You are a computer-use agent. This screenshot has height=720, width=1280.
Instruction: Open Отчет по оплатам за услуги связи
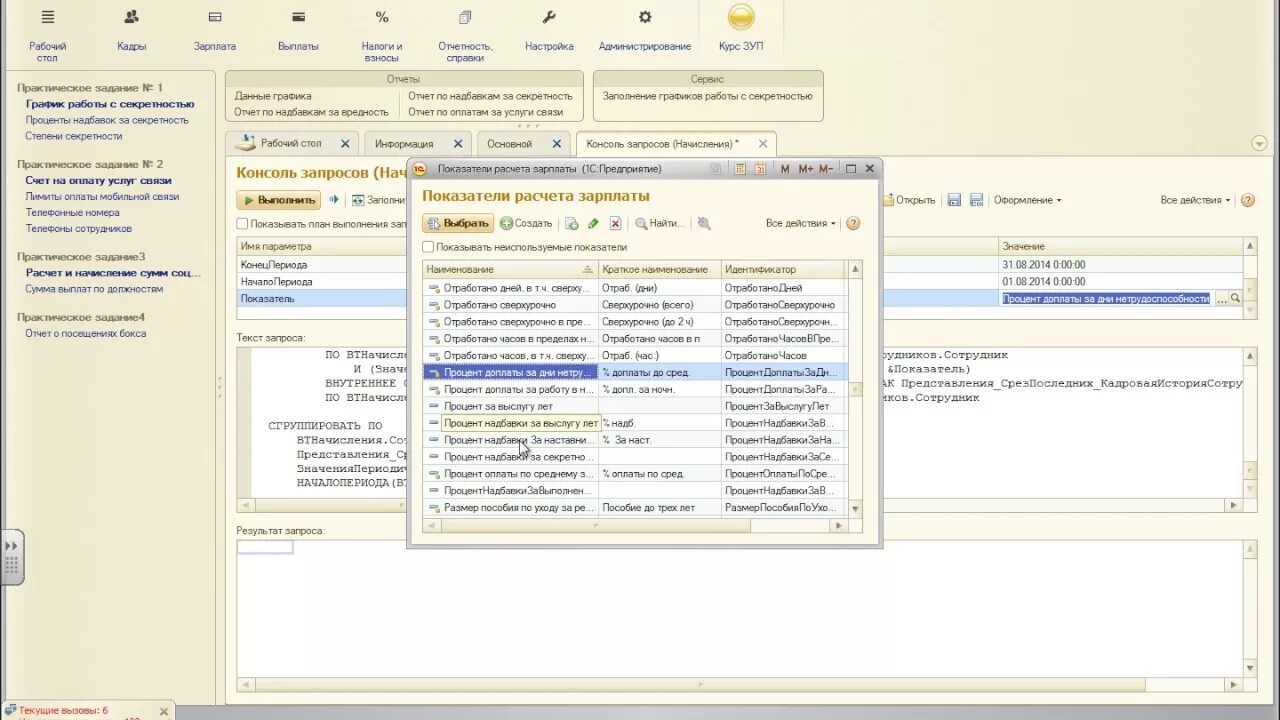point(485,112)
